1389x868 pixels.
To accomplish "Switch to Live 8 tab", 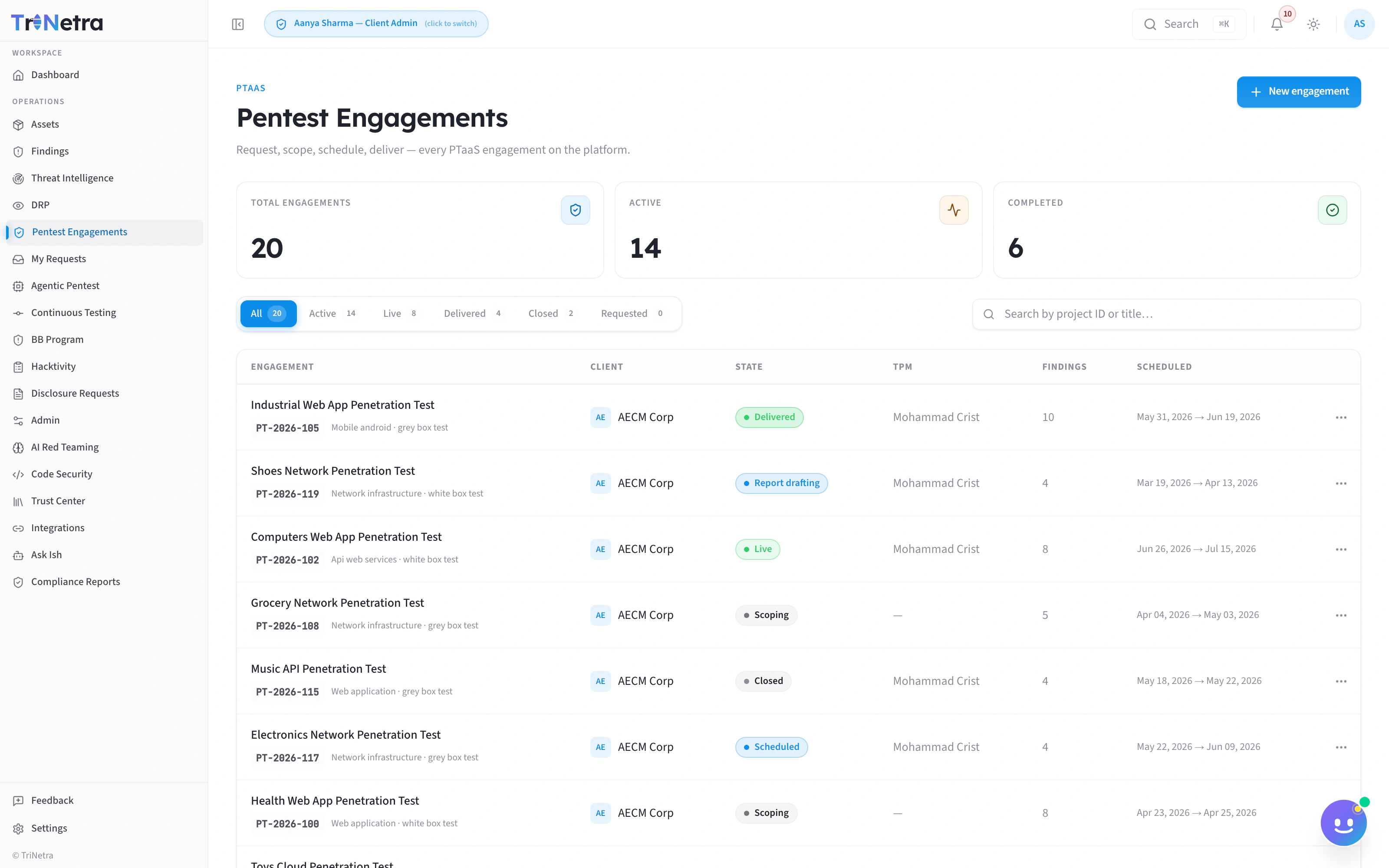I will [400, 314].
